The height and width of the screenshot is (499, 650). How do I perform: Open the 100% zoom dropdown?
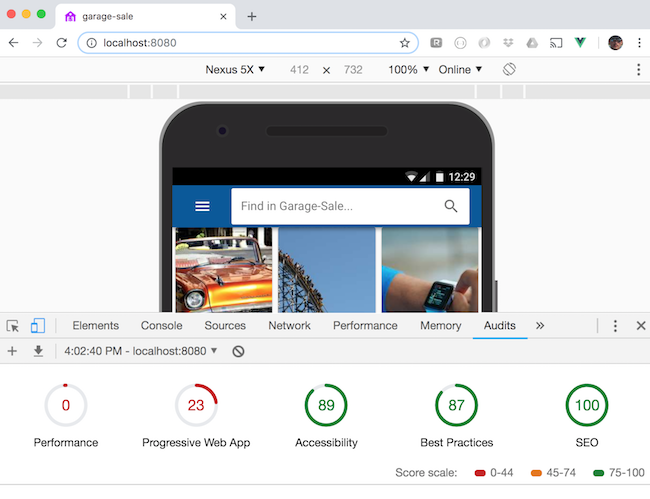pyautogui.click(x=408, y=69)
